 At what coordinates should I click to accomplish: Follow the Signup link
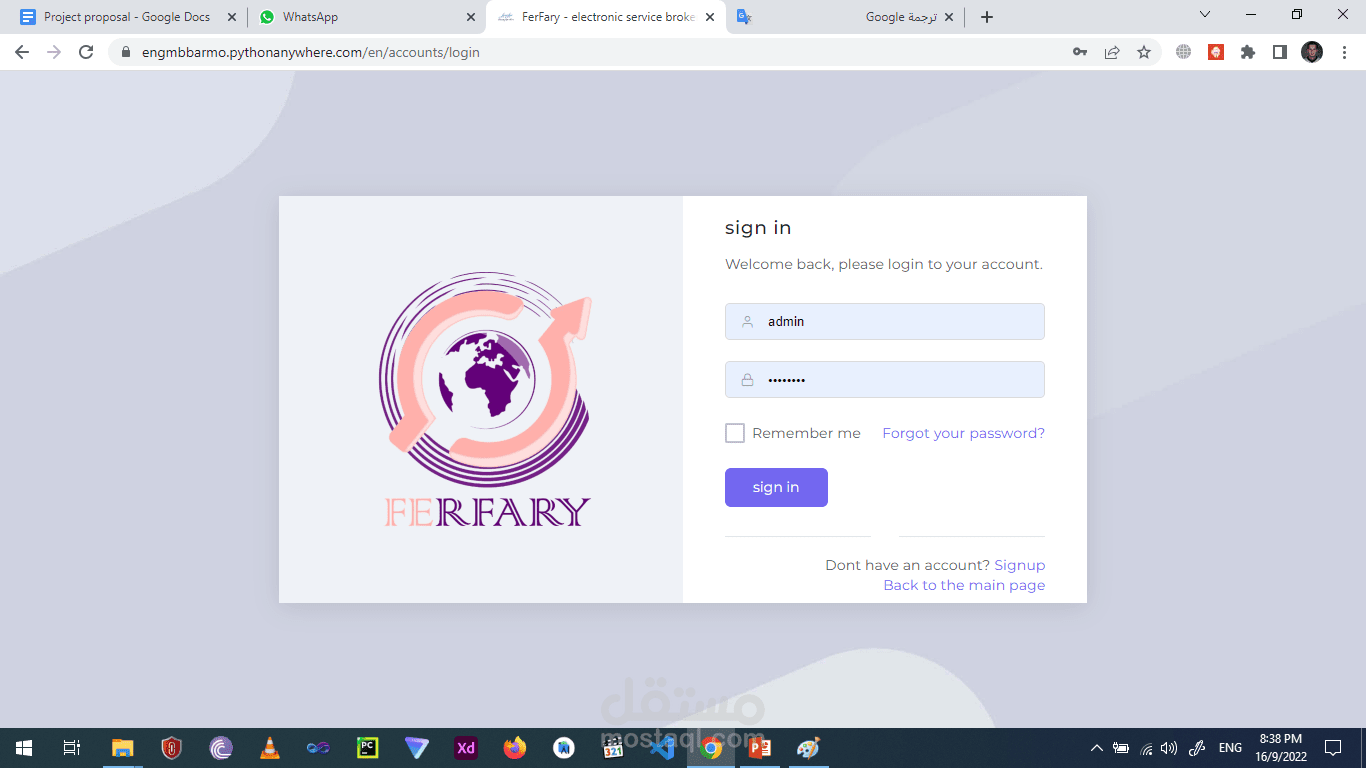click(x=1019, y=565)
